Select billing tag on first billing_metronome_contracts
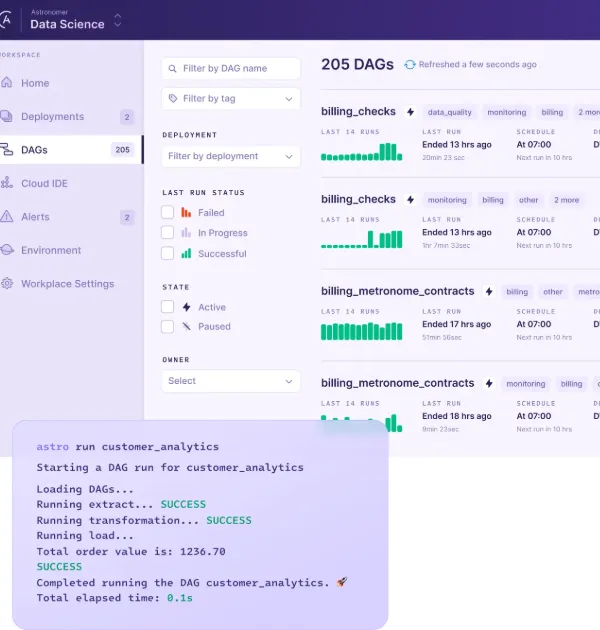This screenshot has height=630, width=600. pyautogui.click(x=517, y=292)
